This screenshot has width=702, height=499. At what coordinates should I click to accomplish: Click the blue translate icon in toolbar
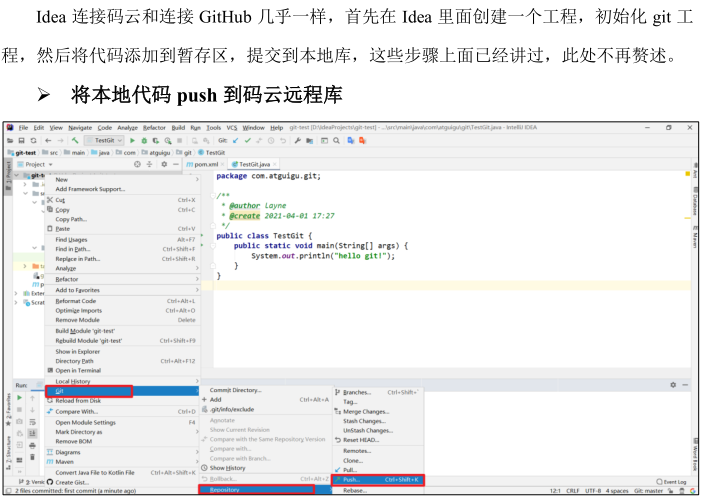pos(351,141)
